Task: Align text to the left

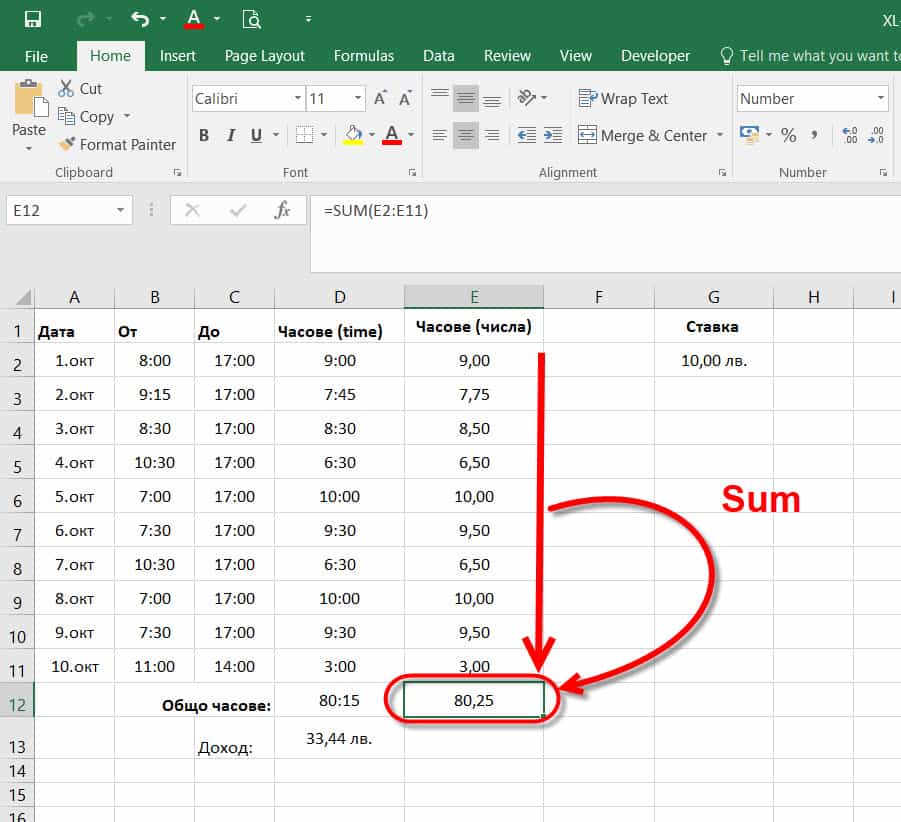Action: pyautogui.click(x=440, y=136)
